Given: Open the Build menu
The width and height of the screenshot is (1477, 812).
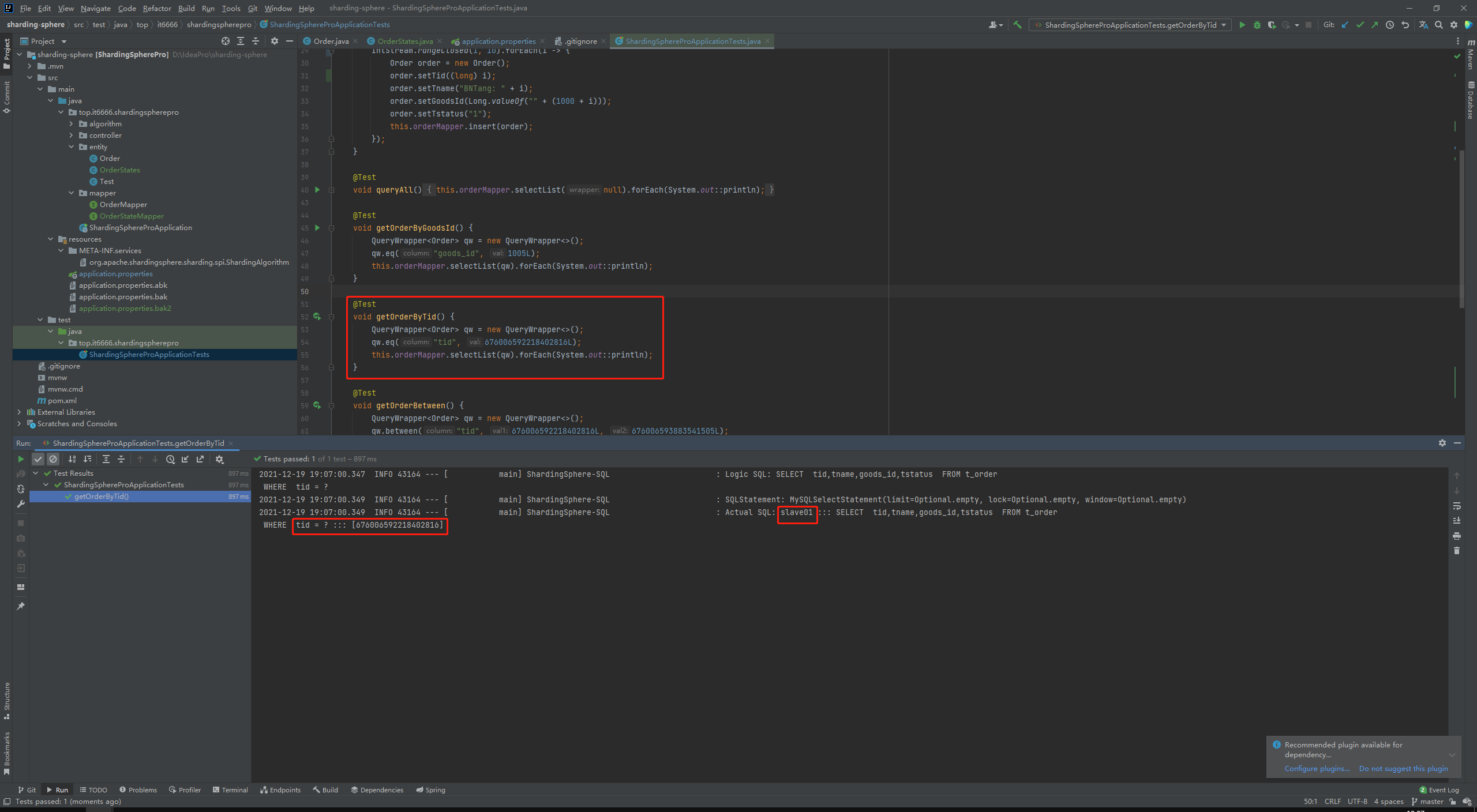Looking at the screenshot, I should (186, 8).
